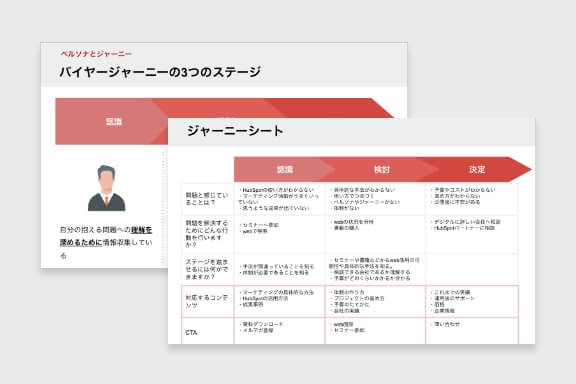
Task: Select the 'メルマガ登録' CTA bullet
Action: click(256, 330)
